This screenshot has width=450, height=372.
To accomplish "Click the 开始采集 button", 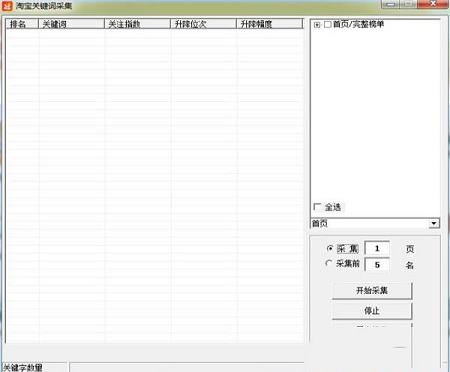I will click(x=372, y=291).
